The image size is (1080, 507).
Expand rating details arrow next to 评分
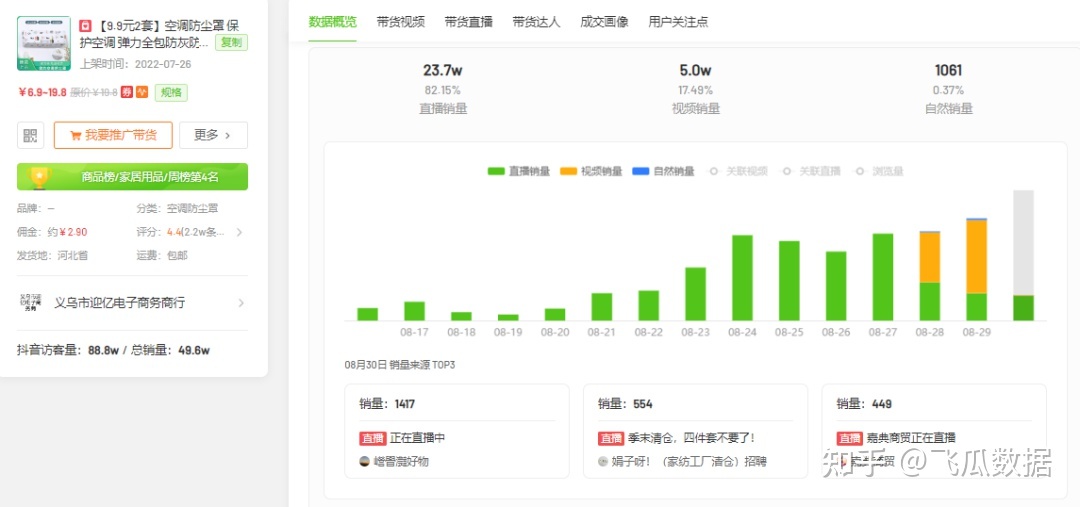239,232
